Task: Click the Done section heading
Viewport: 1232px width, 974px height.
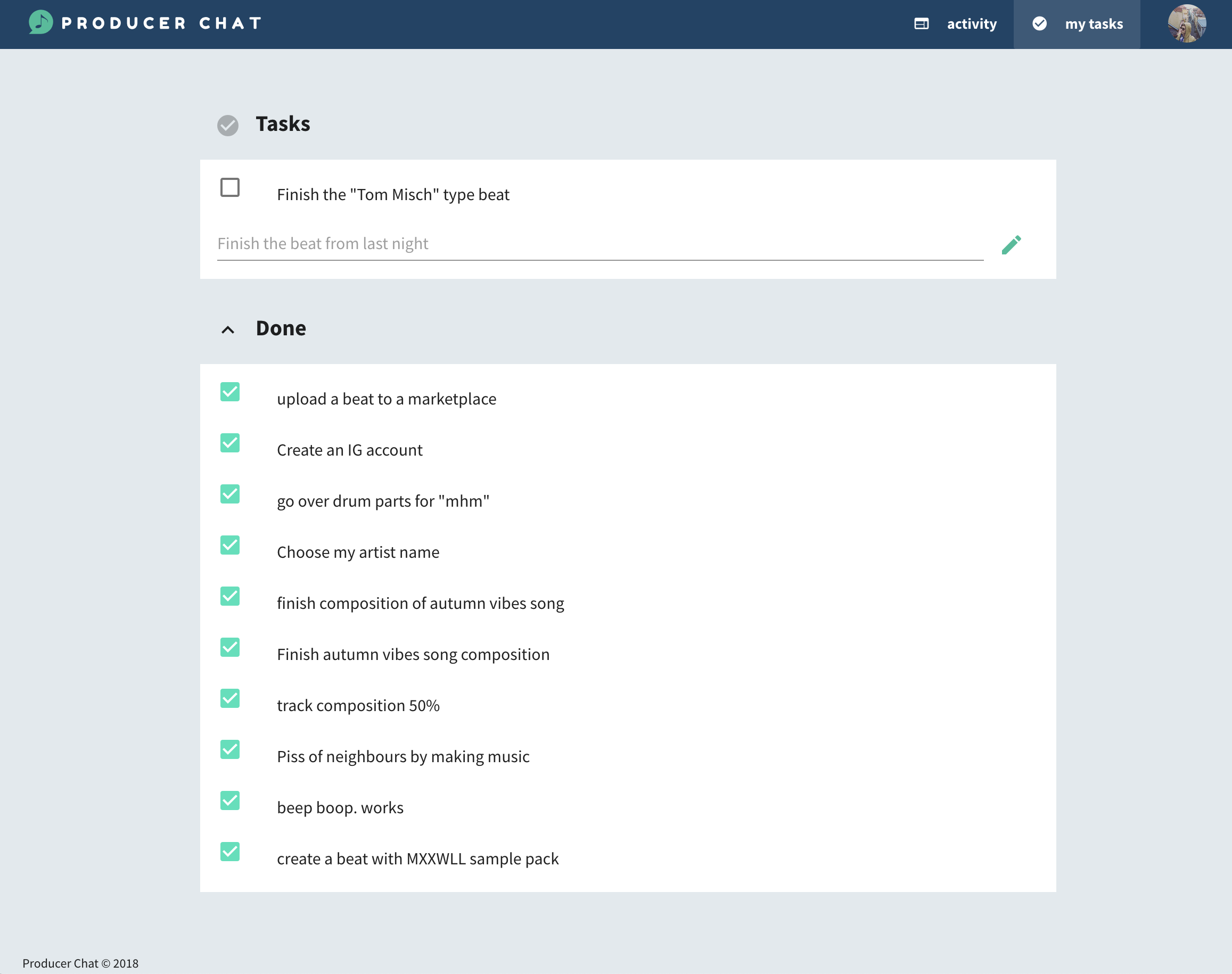Action: point(281,328)
